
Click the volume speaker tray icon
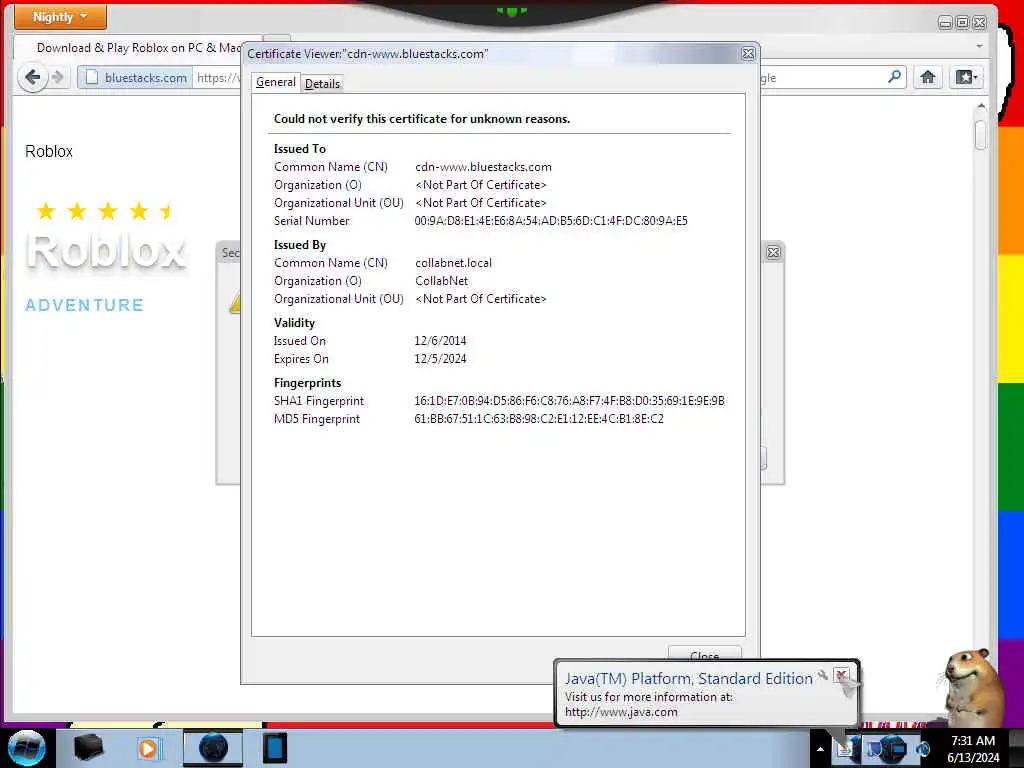[x=923, y=749]
